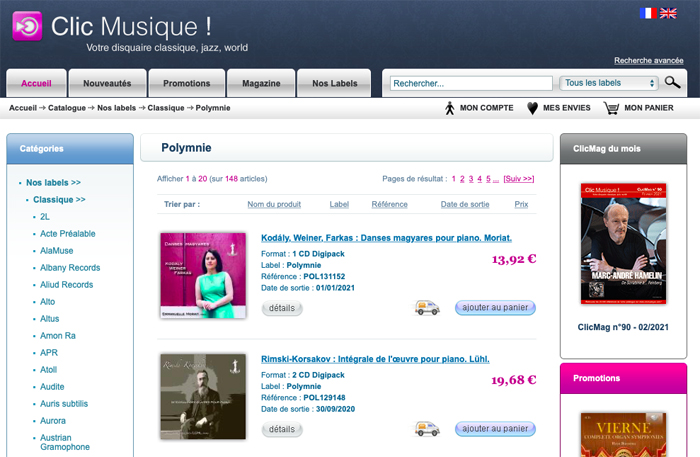Viewport: 700px width, 457px height.
Task: Select the Aurora label
Action: [x=53, y=420]
